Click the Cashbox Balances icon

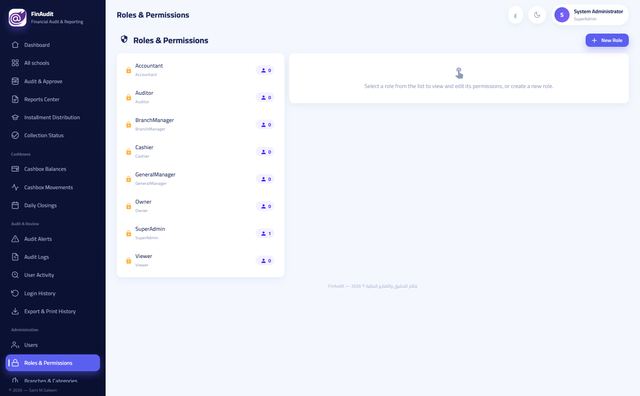(15, 169)
